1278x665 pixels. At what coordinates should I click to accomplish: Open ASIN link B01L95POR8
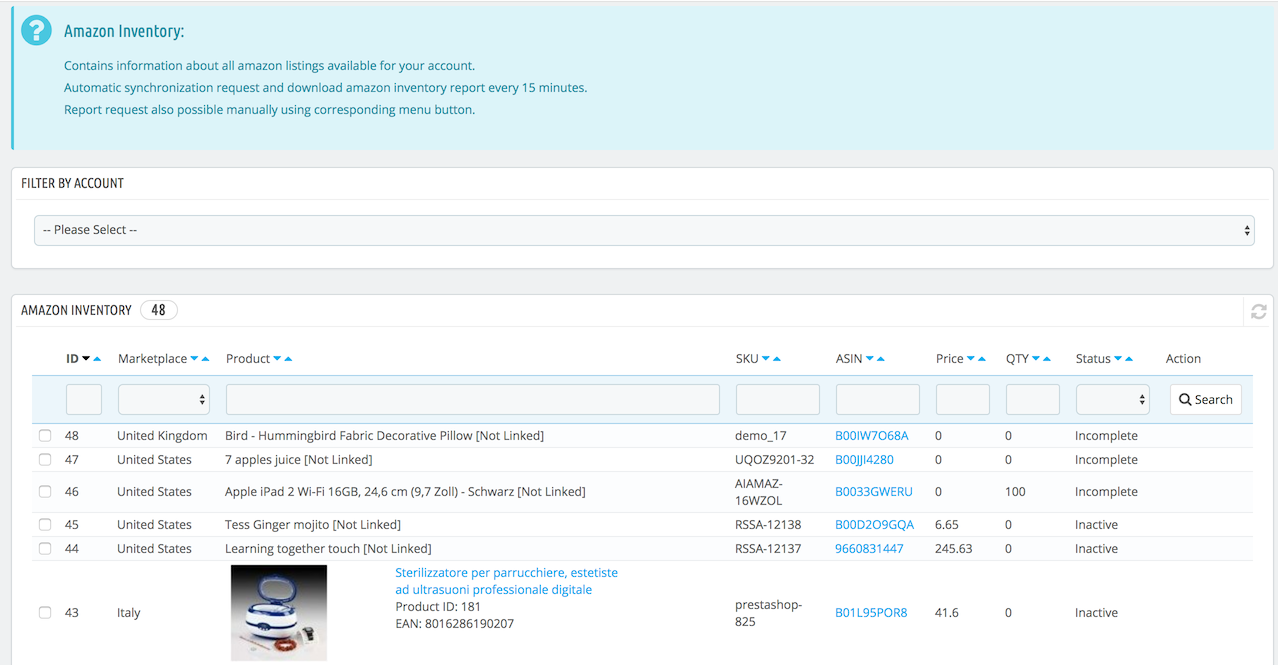click(x=871, y=613)
